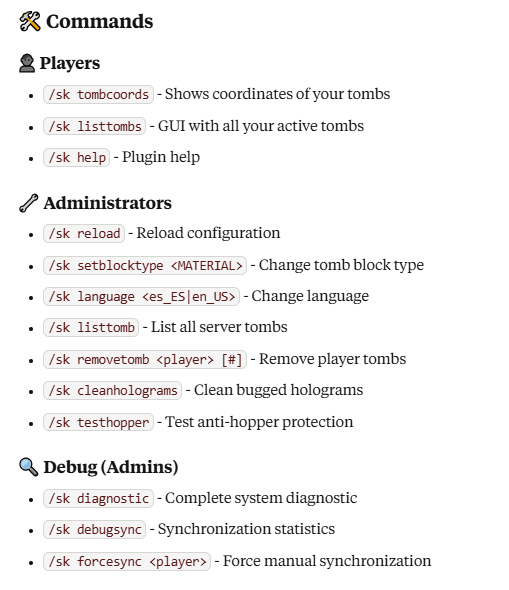Click the /sk diagnostic command code
The width and height of the screenshot is (509, 590).
tap(98, 499)
